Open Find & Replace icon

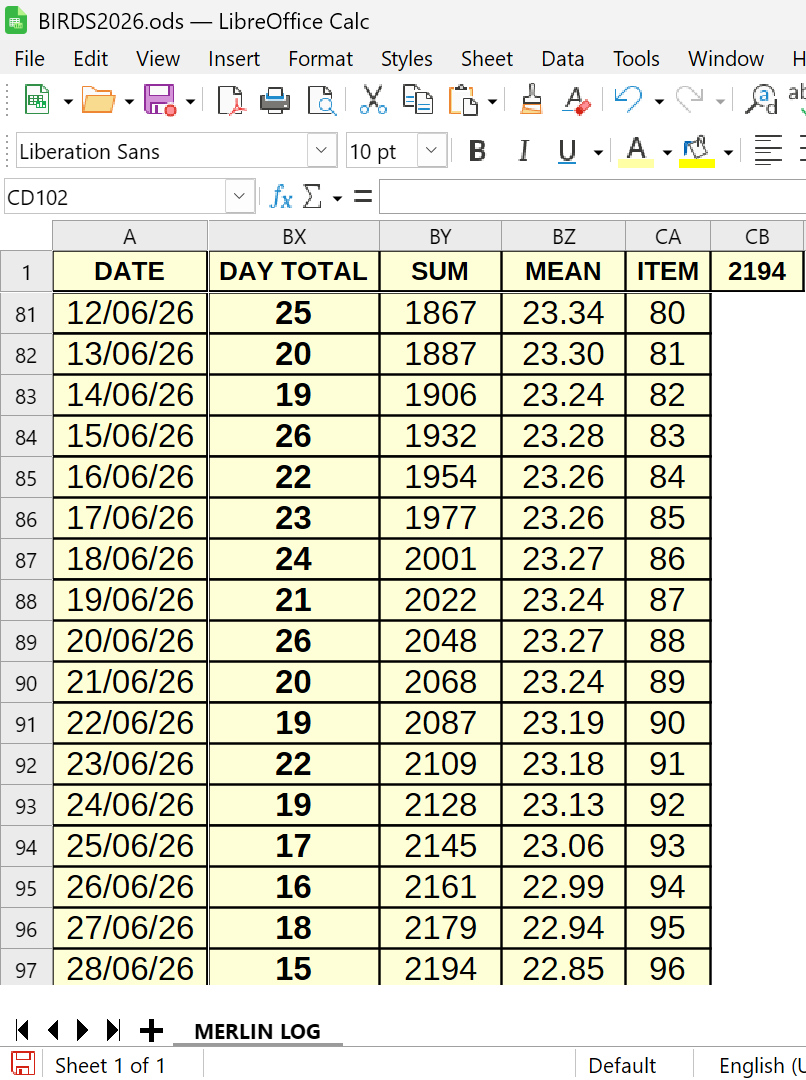pyautogui.click(x=762, y=100)
